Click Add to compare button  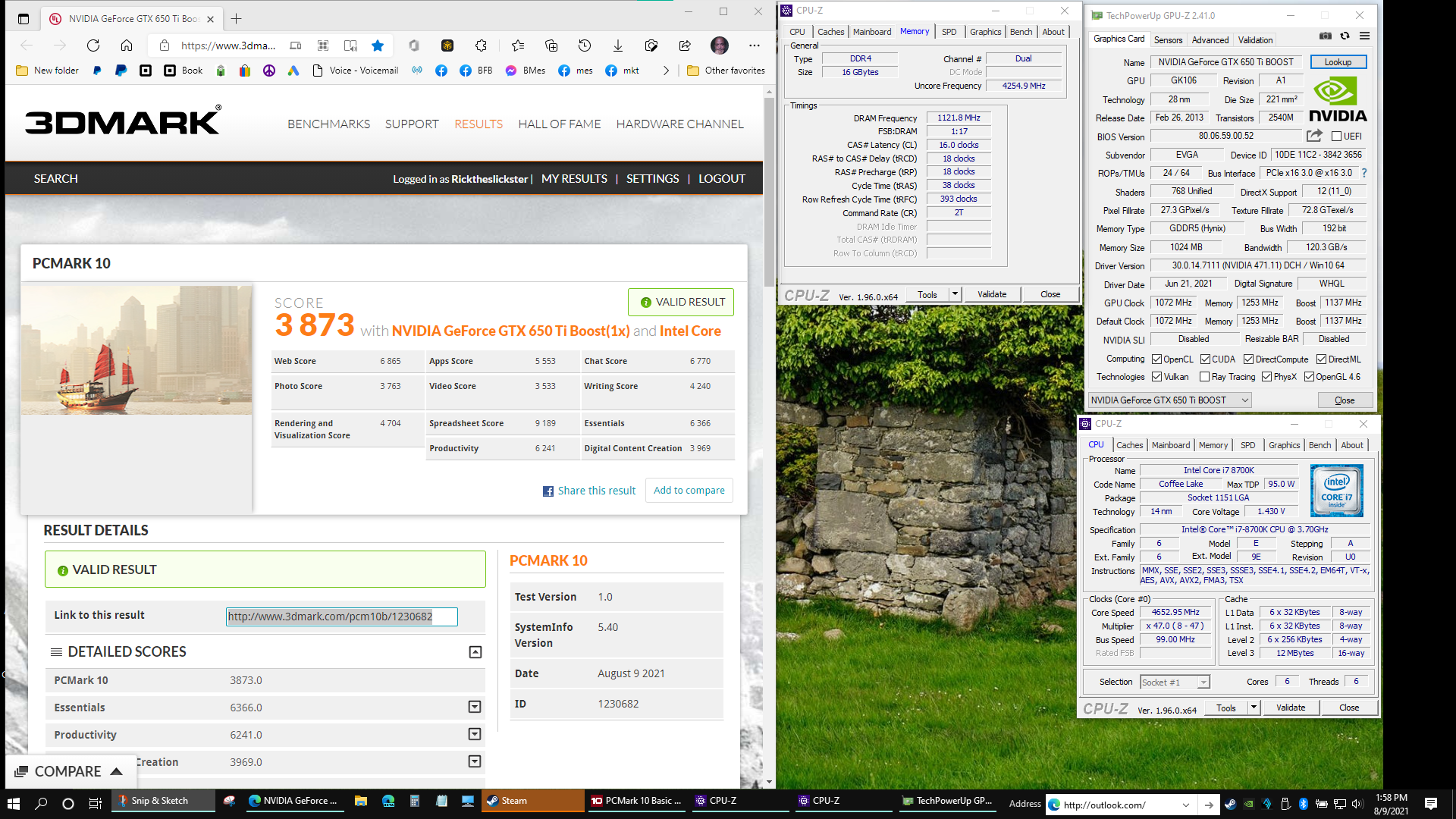click(689, 491)
